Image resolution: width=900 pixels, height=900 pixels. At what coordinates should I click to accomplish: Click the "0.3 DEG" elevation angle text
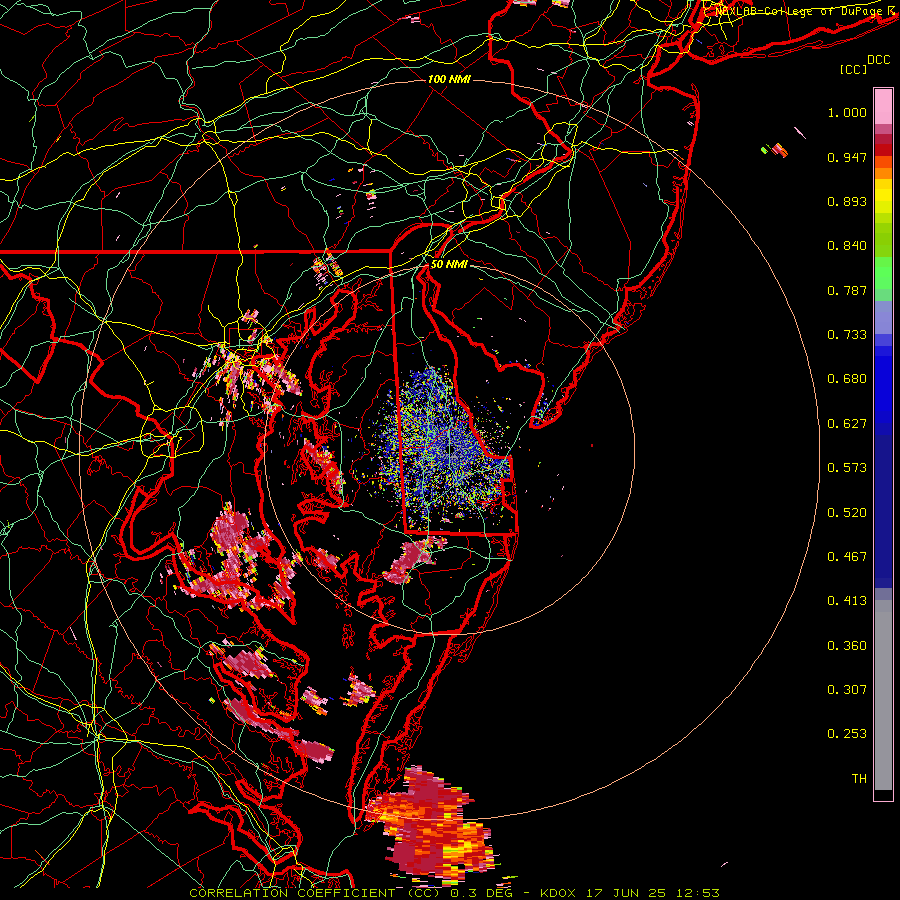[x=481, y=893]
